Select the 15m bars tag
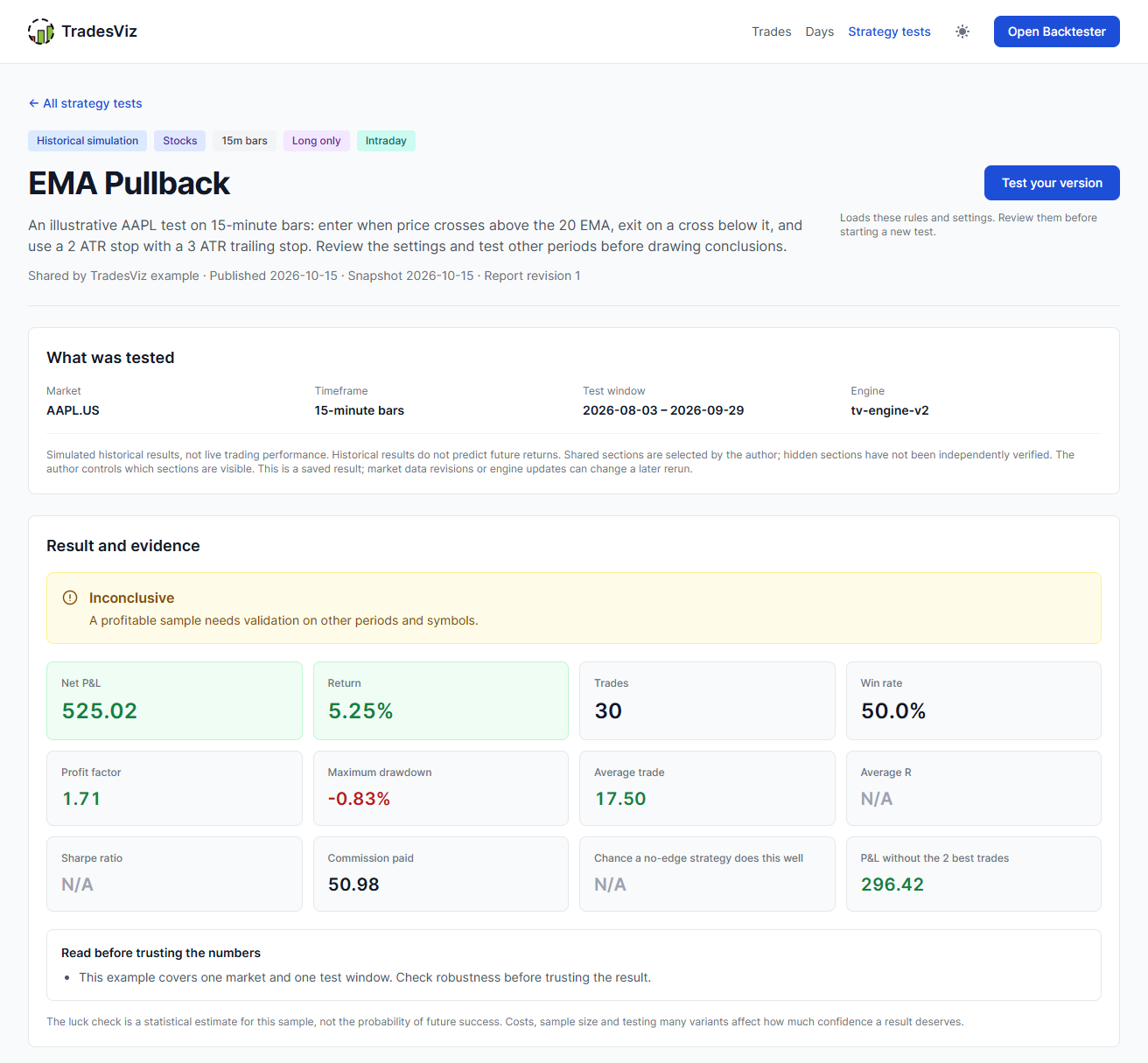 point(244,141)
